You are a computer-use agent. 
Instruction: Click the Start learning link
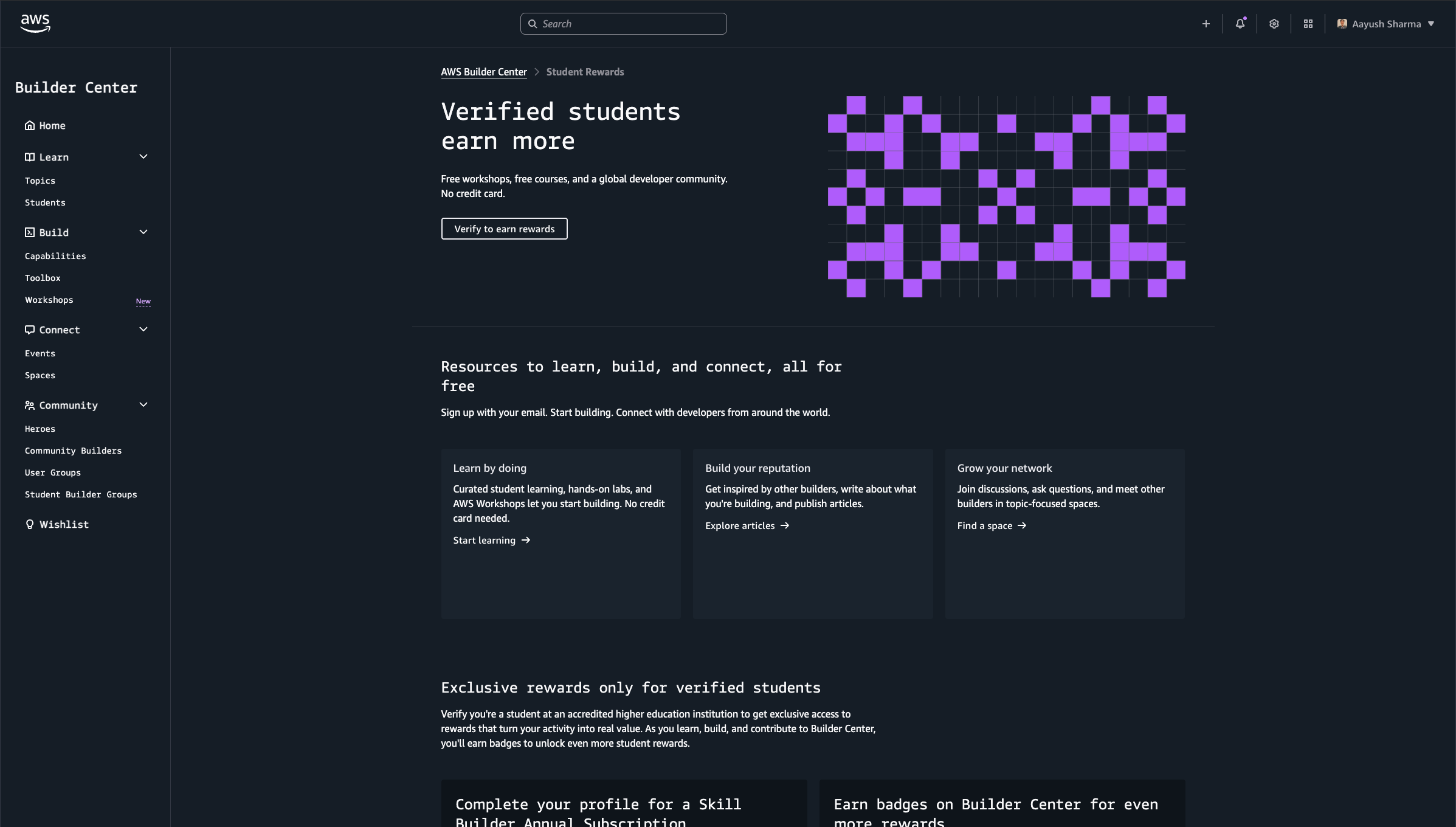[491, 540]
